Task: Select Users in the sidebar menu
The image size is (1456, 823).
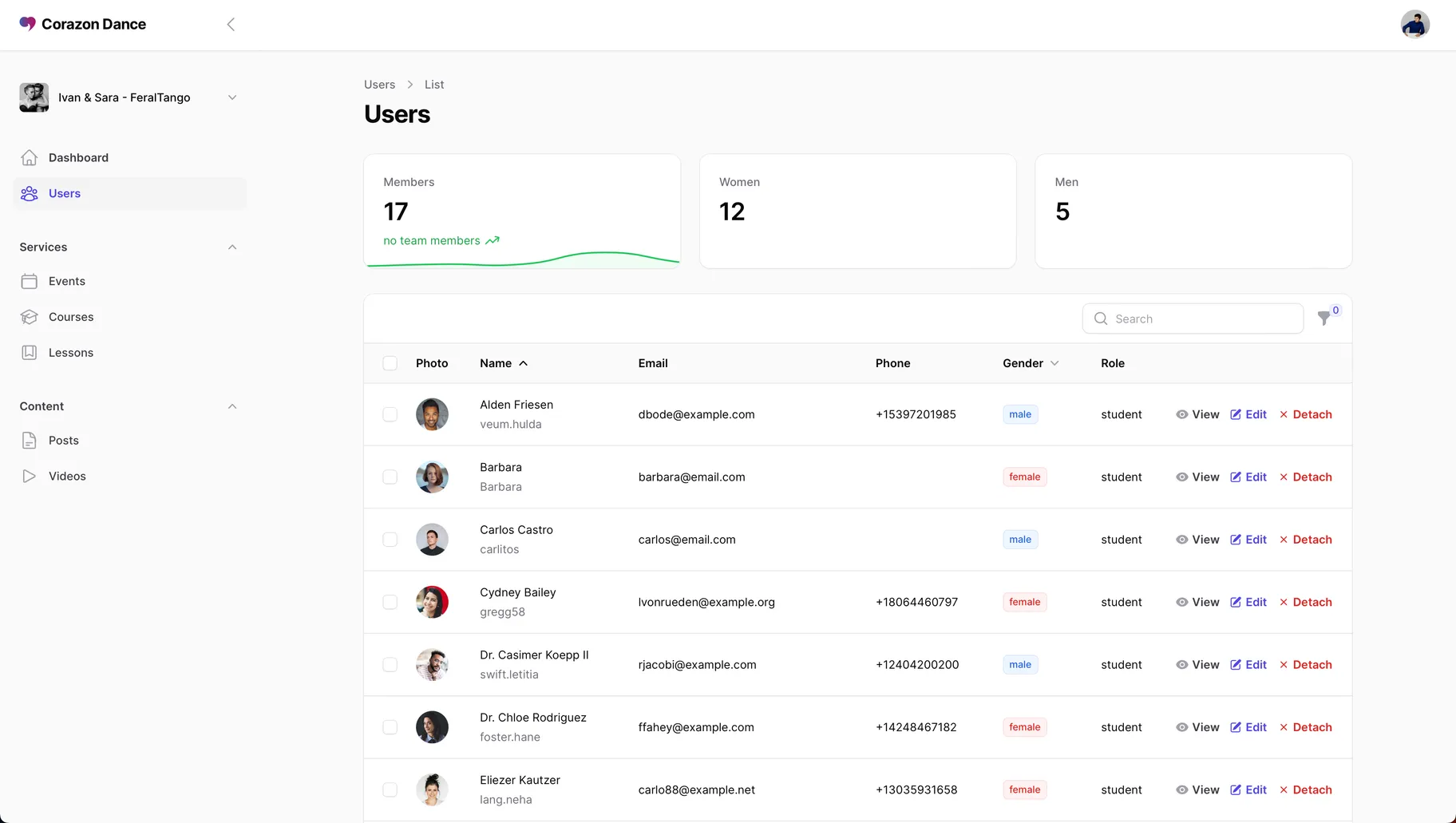Action: click(x=64, y=193)
